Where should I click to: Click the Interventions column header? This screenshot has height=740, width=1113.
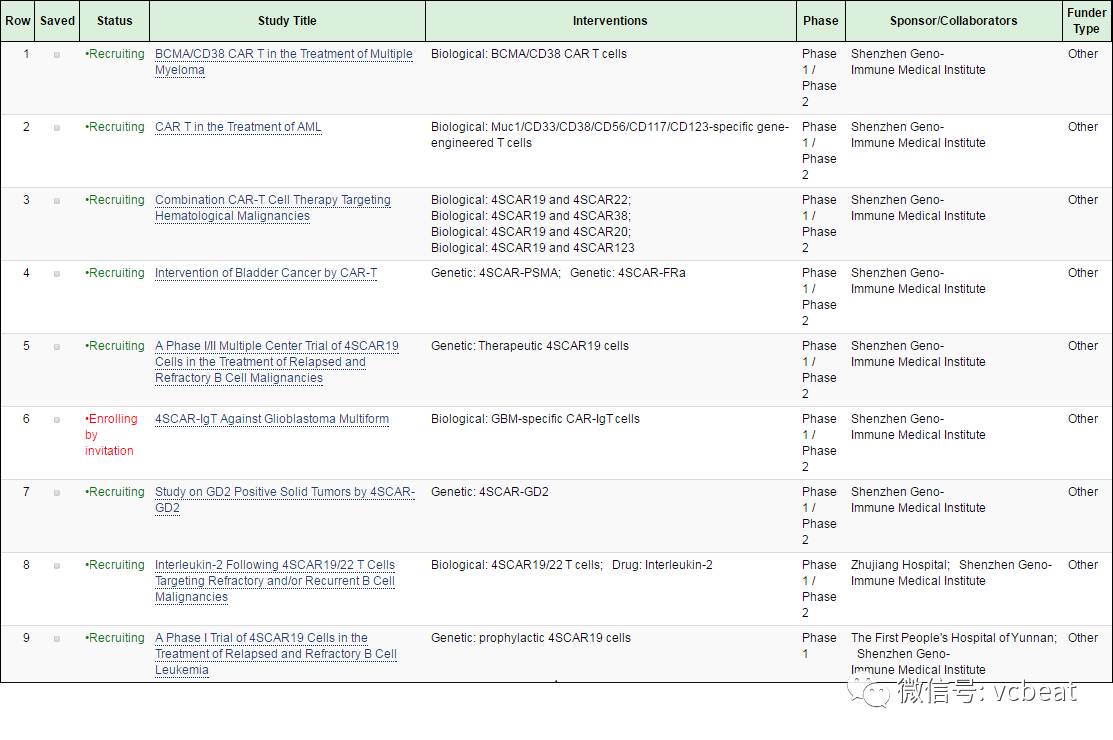click(x=610, y=21)
